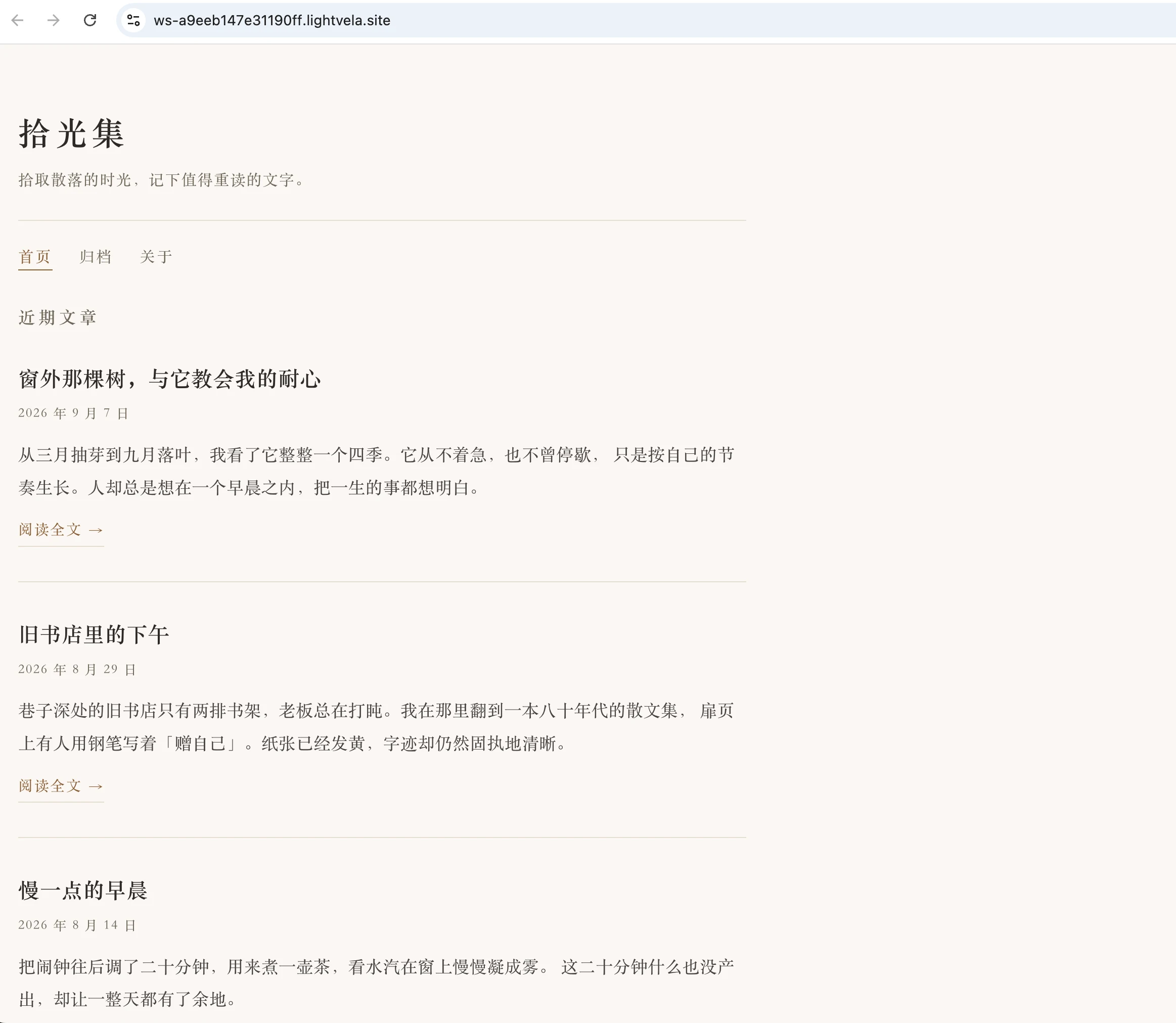Click the excerpt starting 巷子深处的旧书店
The height and width of the screenshot is (1023, 1176).
click(376, 727)
